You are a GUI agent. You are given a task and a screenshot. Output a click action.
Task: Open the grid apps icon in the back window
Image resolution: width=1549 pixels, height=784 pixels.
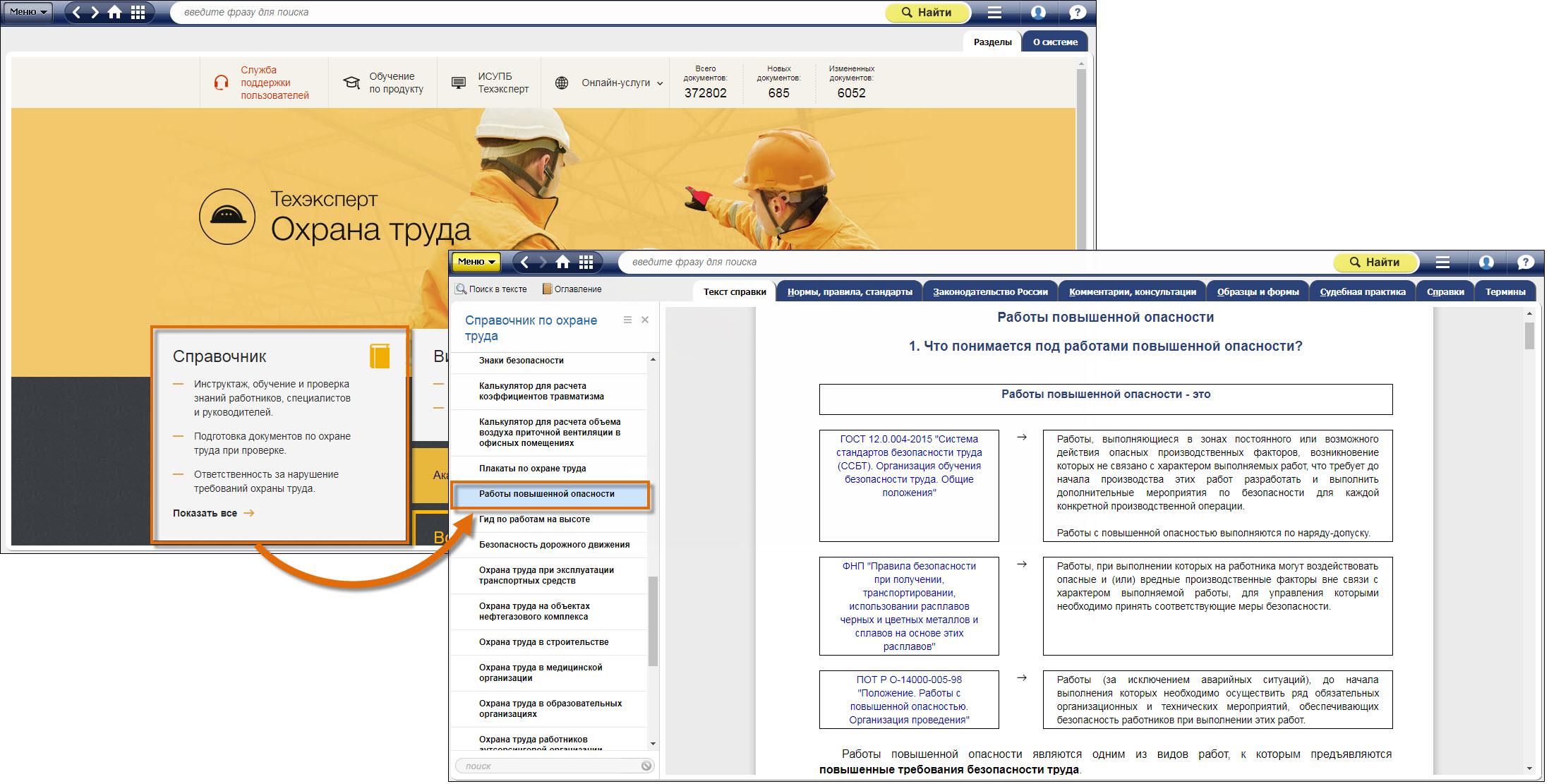coord(138,12)
